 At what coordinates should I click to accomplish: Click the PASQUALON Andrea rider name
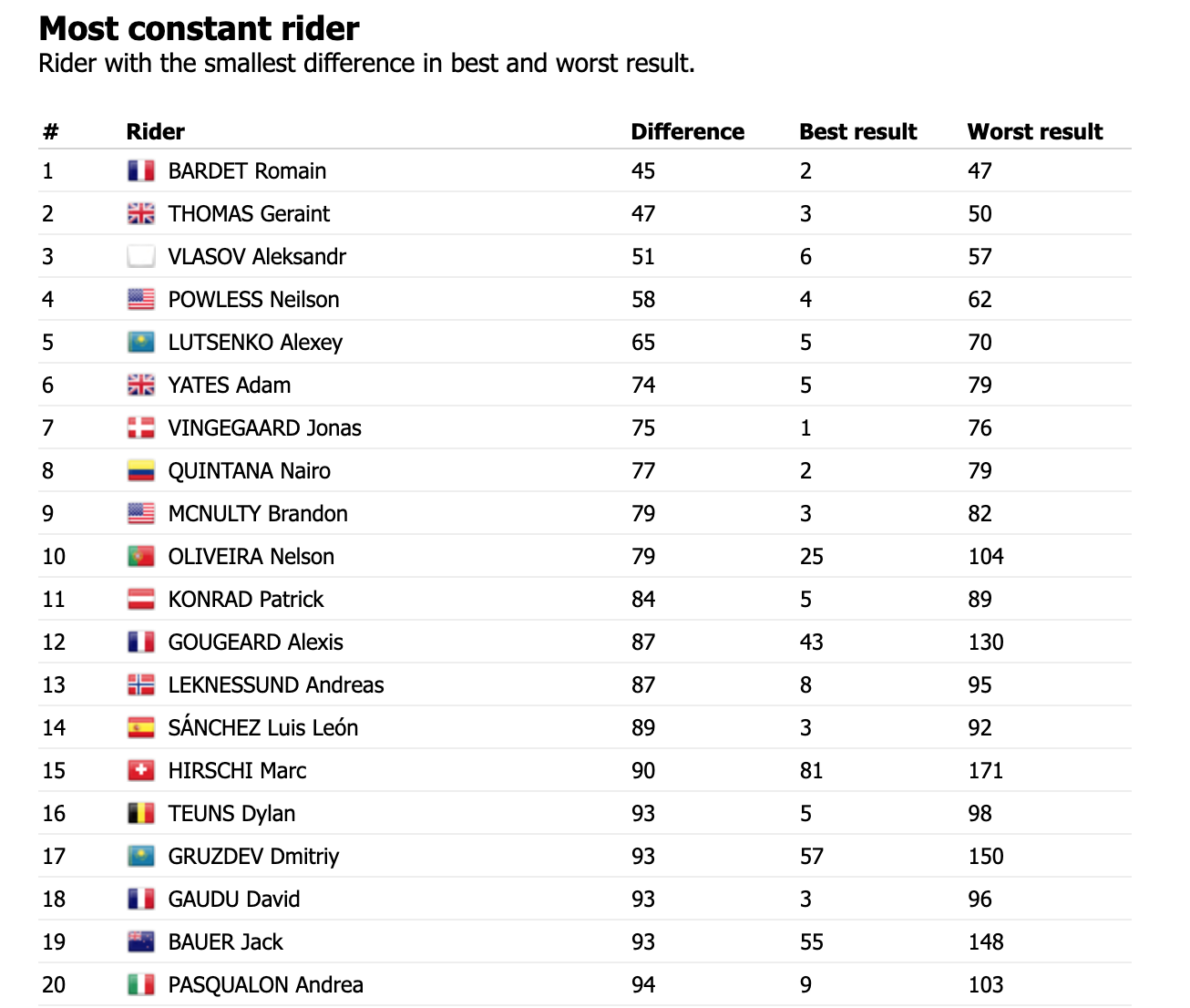[x=266, y=984]
